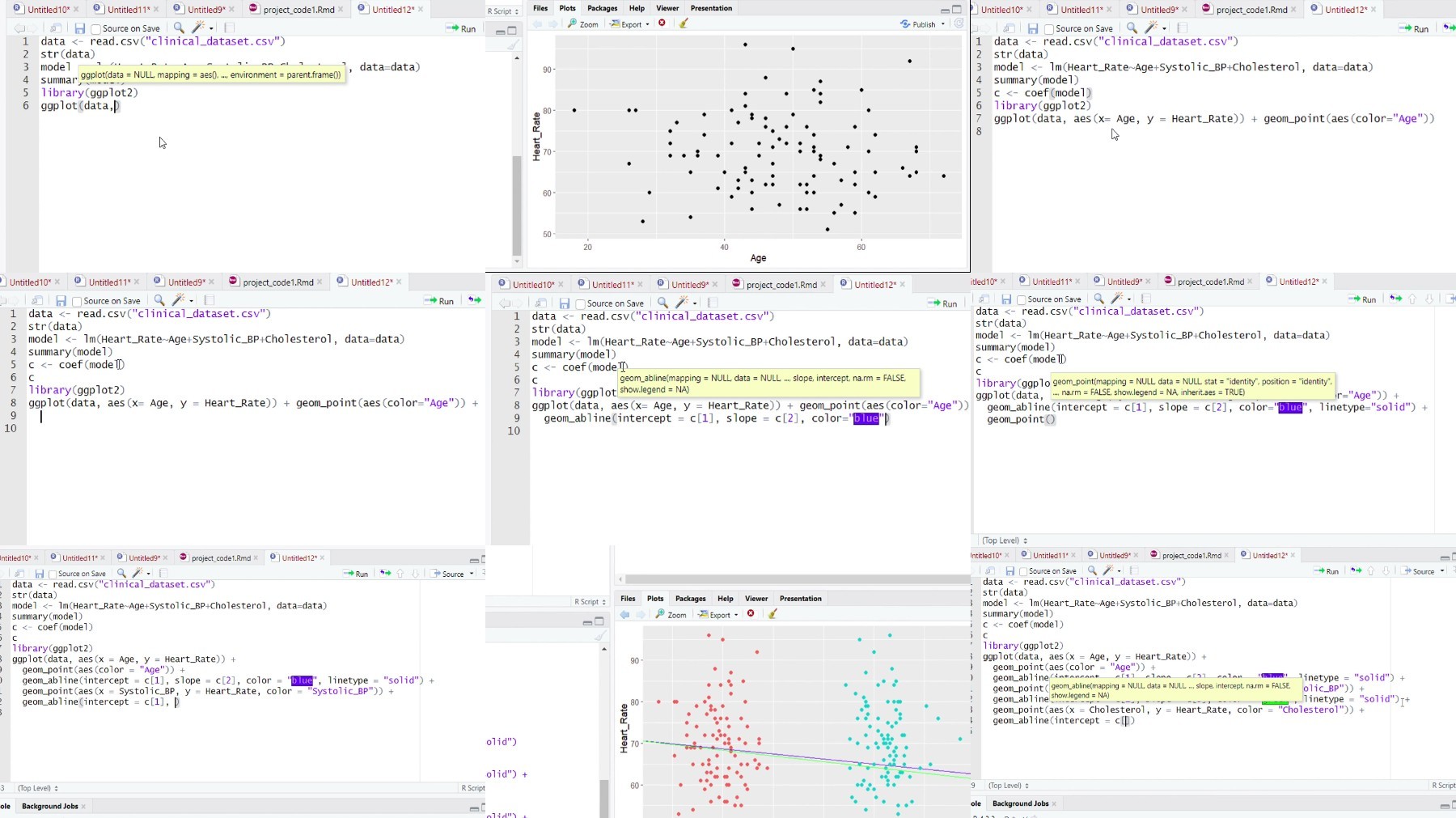
Task: Open Viewer tab above the black scatter plot
Action: pos(667,8)
